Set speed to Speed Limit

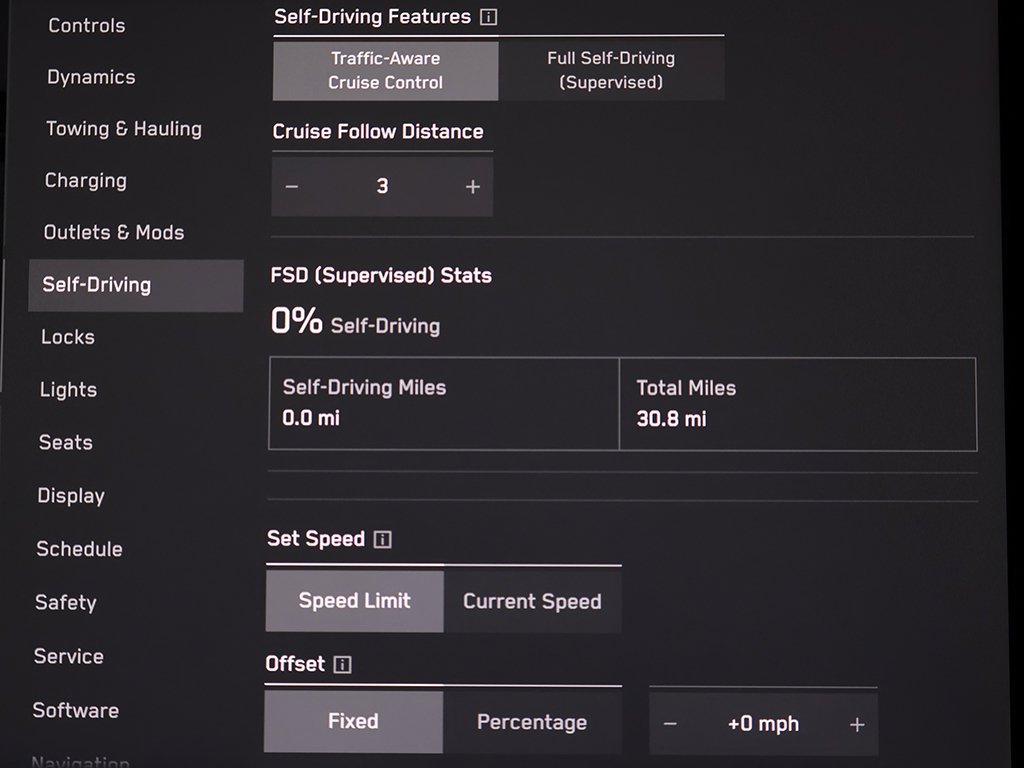click(x=355, y=601)
